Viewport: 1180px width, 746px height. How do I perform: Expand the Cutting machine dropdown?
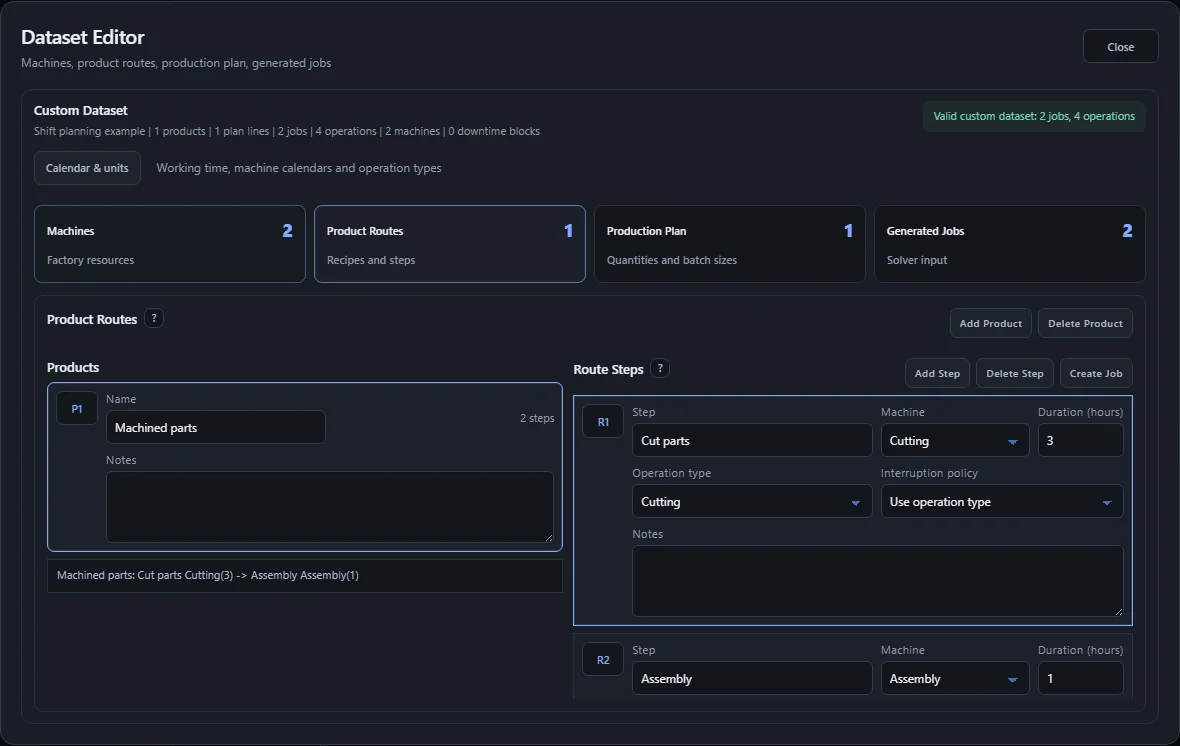(954, 440)
